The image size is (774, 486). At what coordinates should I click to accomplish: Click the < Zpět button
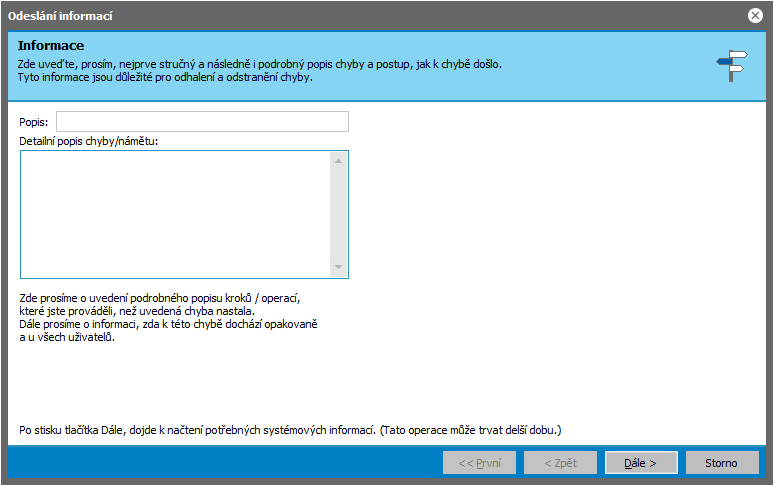coord(560,463)
